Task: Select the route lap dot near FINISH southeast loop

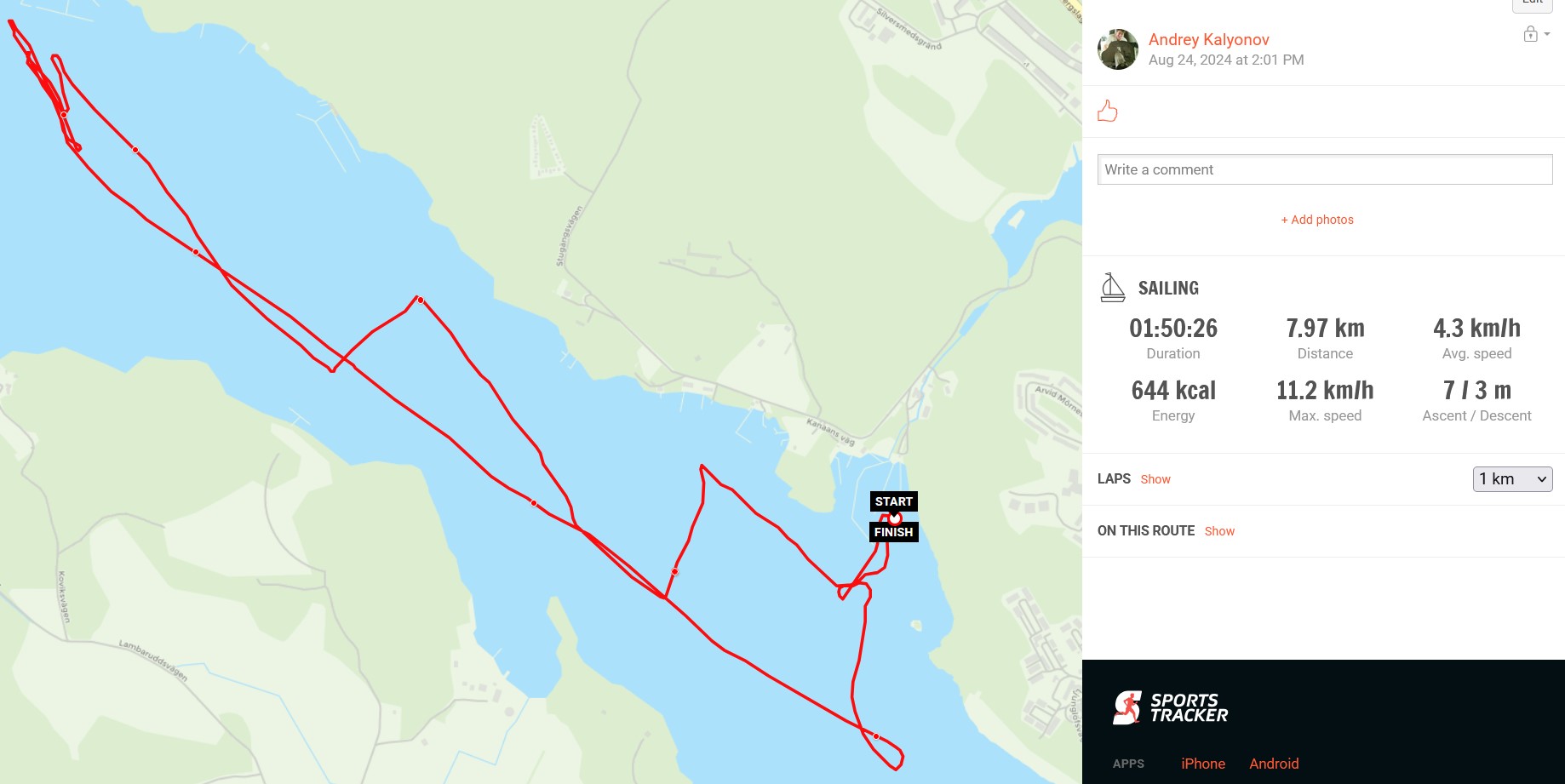Action: [x=876, y=736]
